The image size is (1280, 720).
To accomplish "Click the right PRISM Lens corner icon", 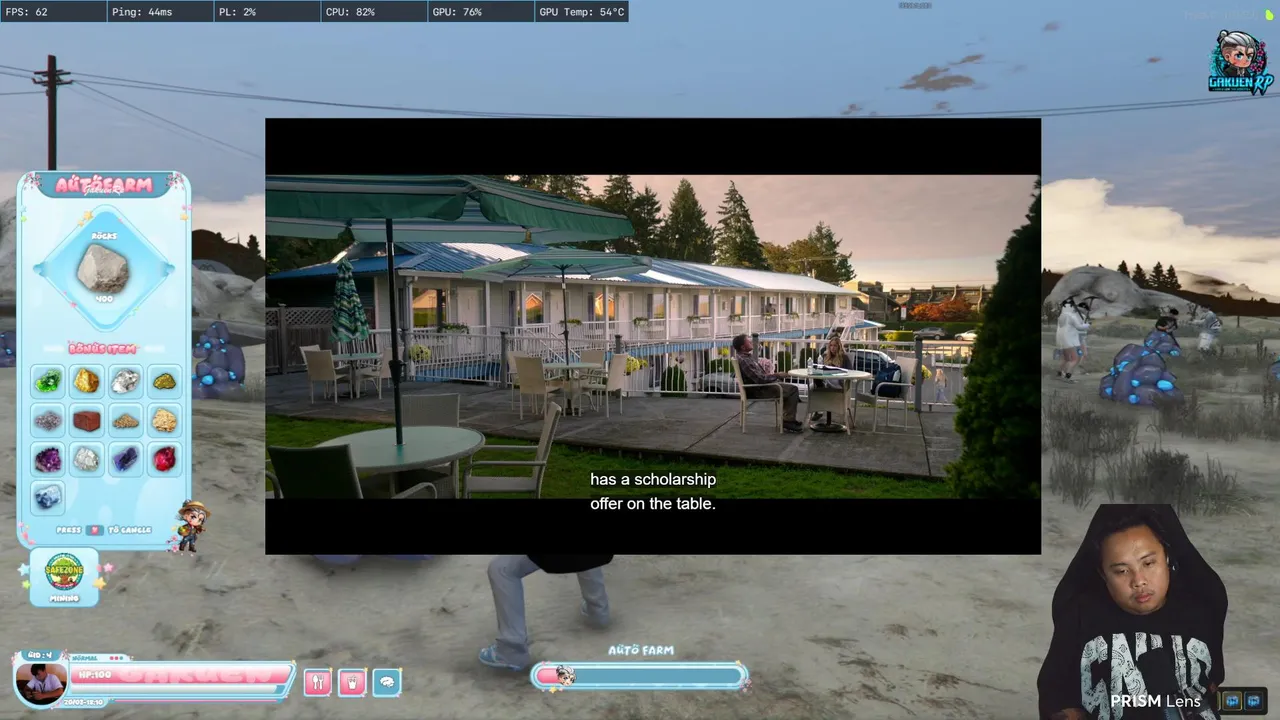I will coord(1254,701).
